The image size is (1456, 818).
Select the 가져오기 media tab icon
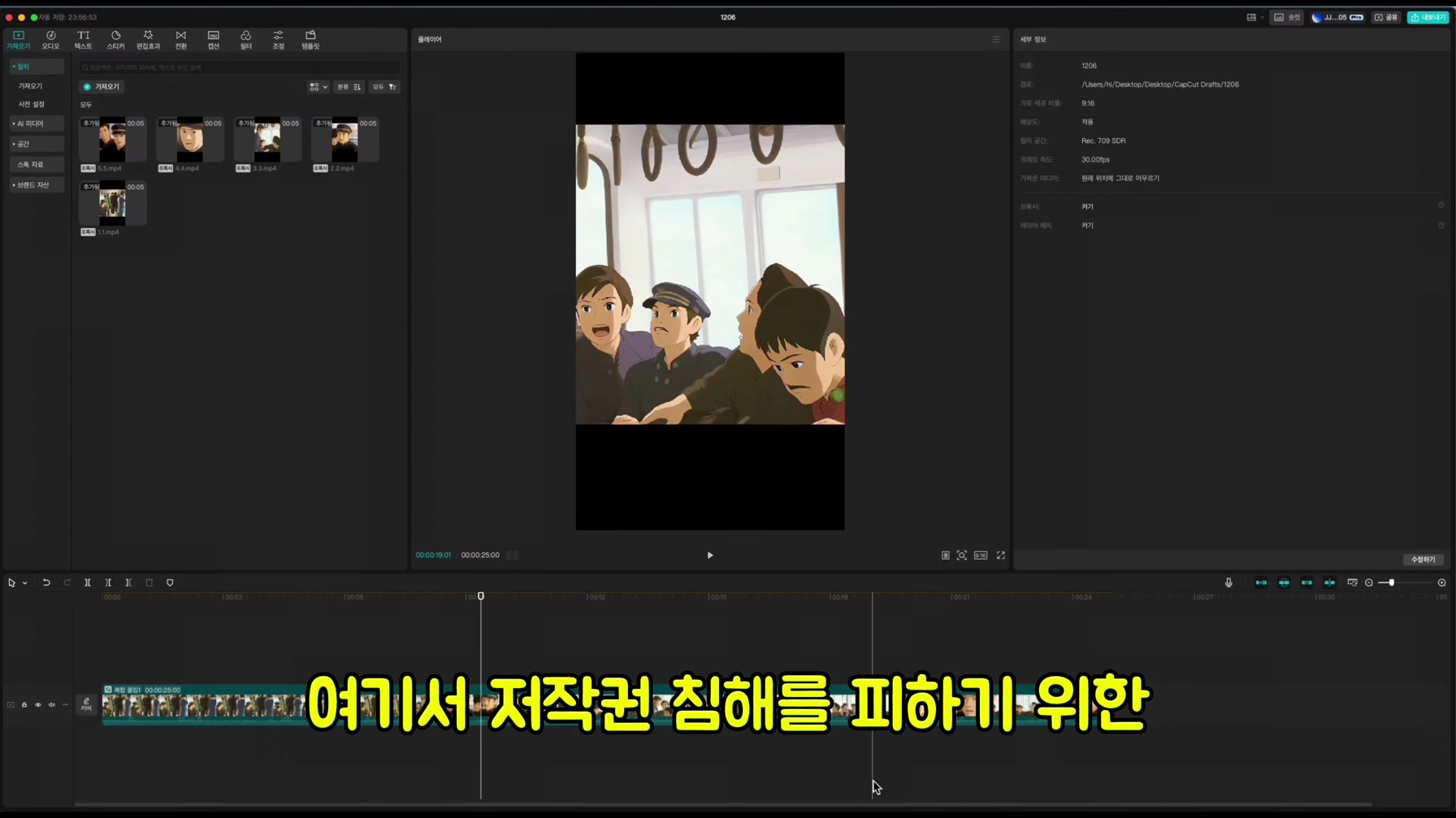[x=18, y=40]
